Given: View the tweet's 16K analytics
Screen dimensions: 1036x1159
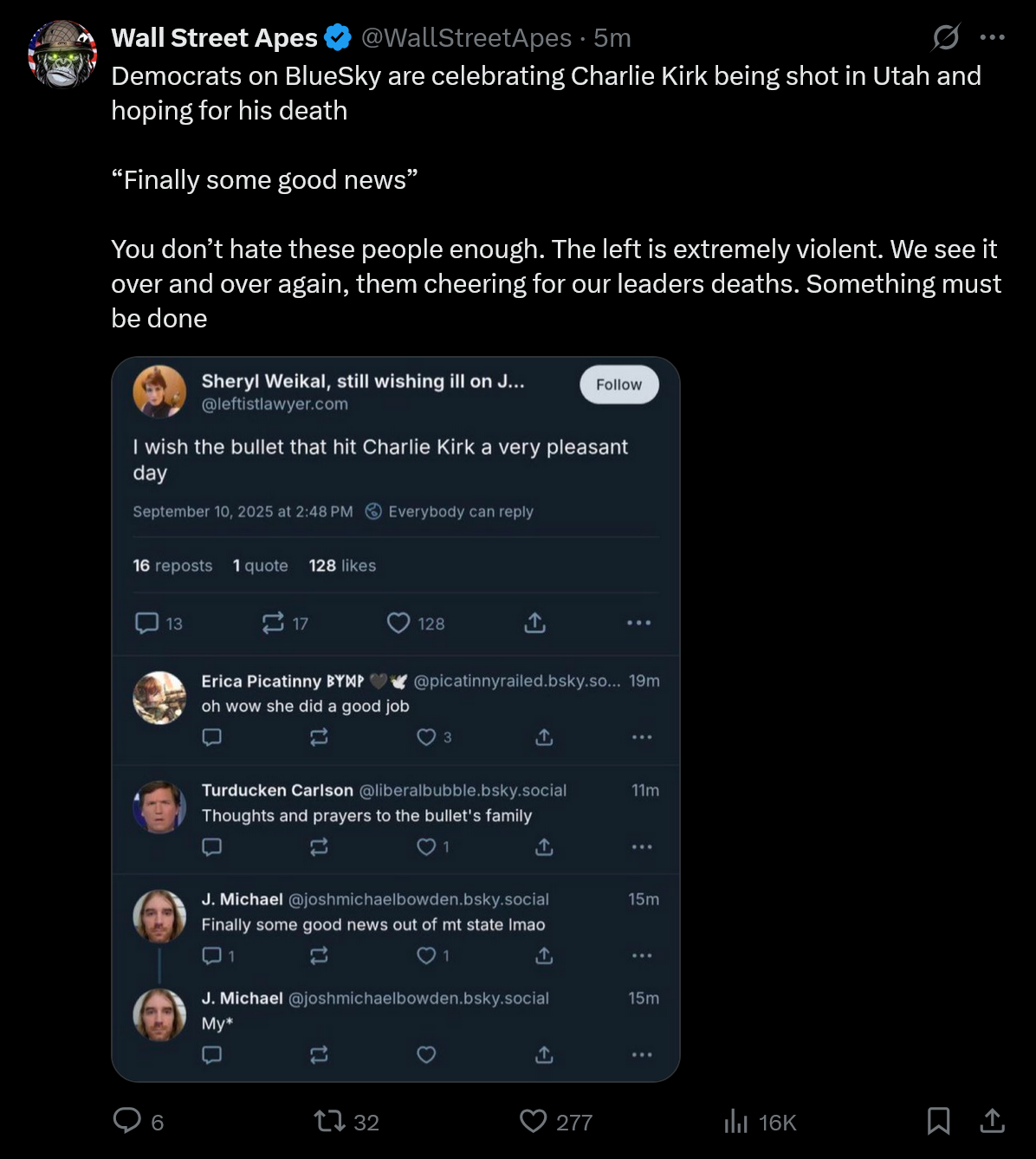Looking at the screenshot, I should click(x=736, y=1122).
